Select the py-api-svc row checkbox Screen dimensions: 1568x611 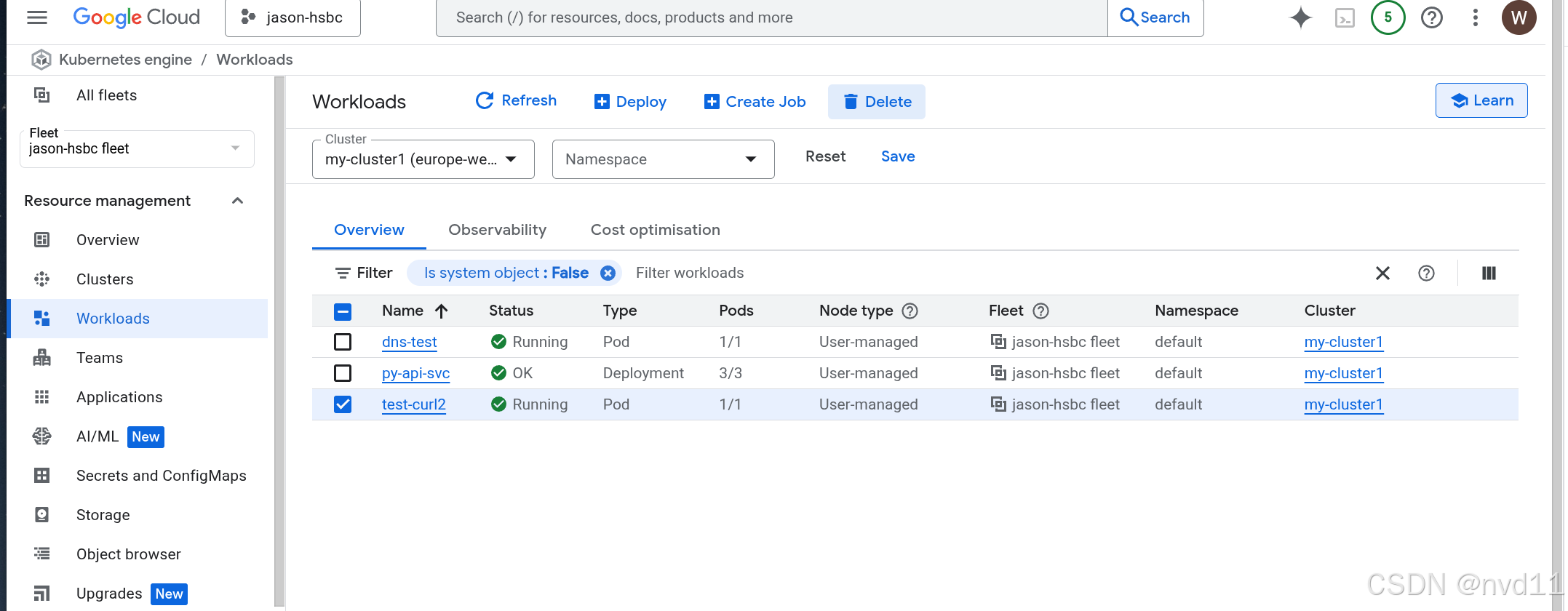point(343,373)
